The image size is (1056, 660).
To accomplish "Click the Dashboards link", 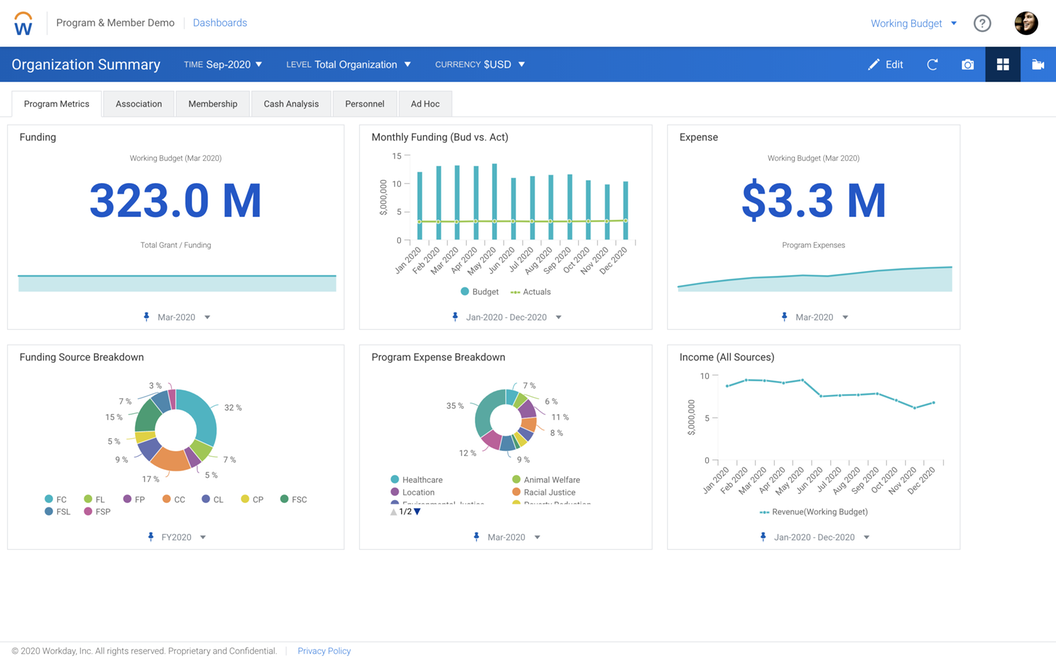I will click(219, 22).
